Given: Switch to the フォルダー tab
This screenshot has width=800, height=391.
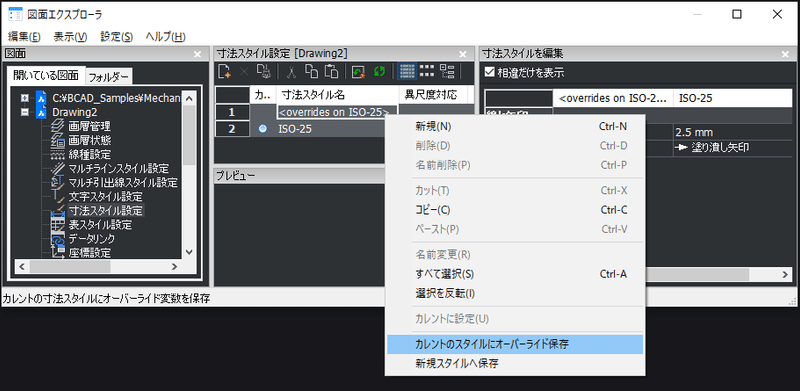Looking at the screenshot, I should tap(109, 77).
